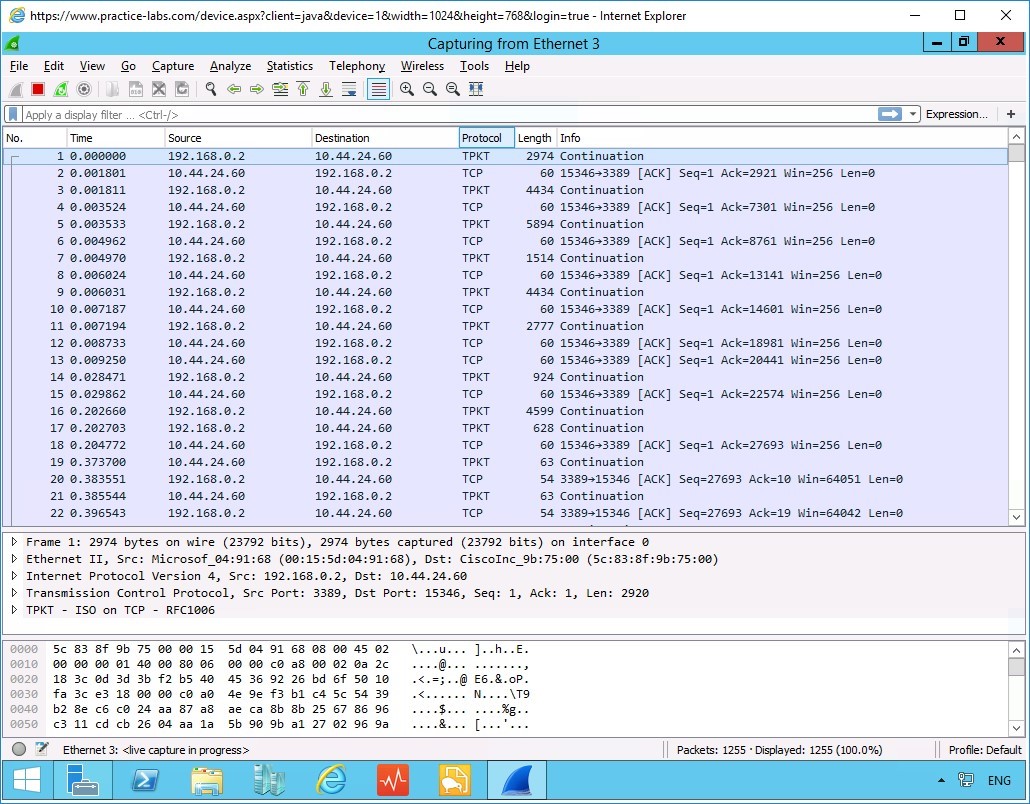Image resolution: width=1030 pixels, height=804 pixels.
Task: Click the Resize columns to content icon
Action: pyautogui.click(x=476, y=89)
